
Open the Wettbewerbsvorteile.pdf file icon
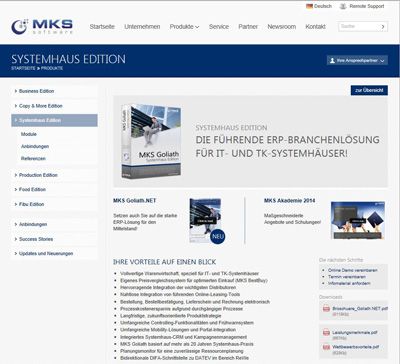(x=326, y=347)
